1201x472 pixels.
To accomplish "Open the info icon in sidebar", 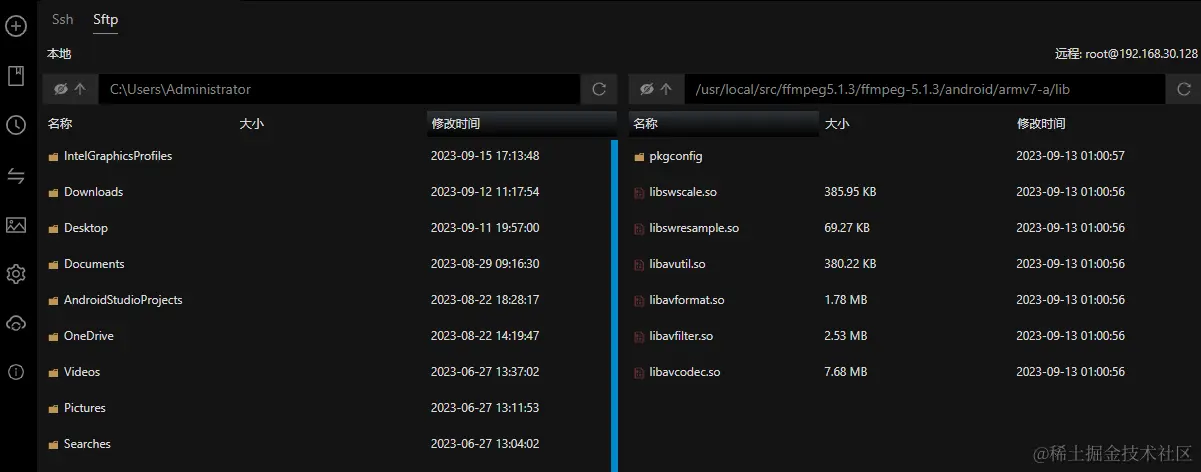I will (x=16, y=372).
